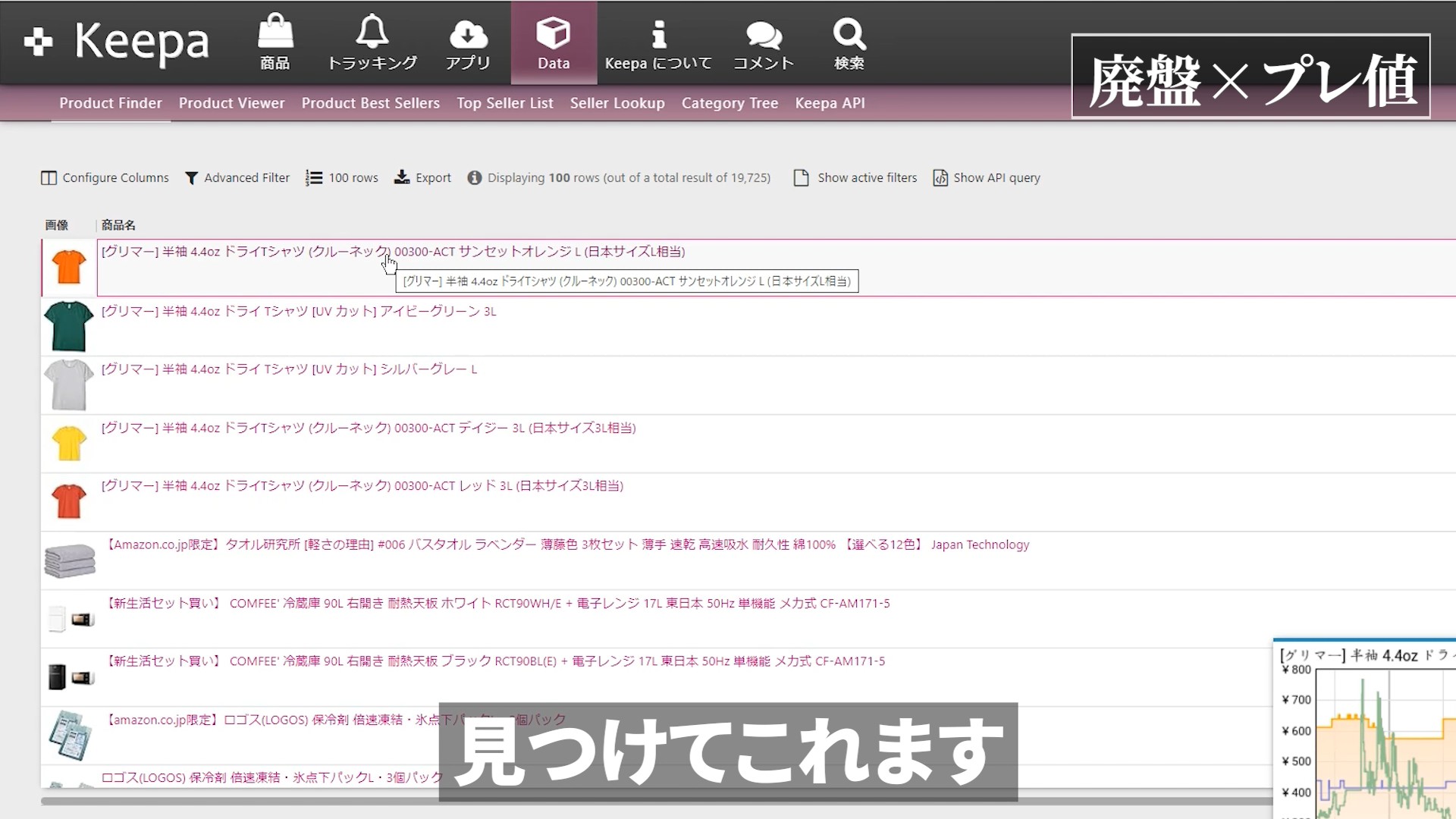Open Configure Columns
1456x819 pixels.
point(105,177)
